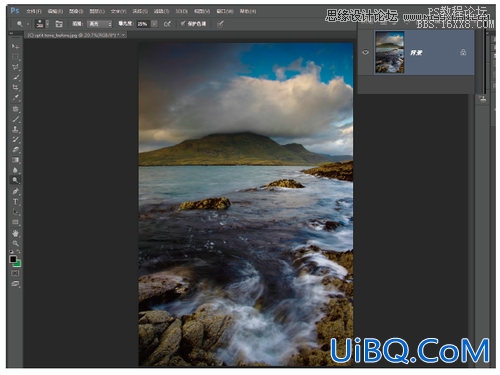500x375 pixels.
Task: Toggle the Brush panel icon
Action: point(59,24)
